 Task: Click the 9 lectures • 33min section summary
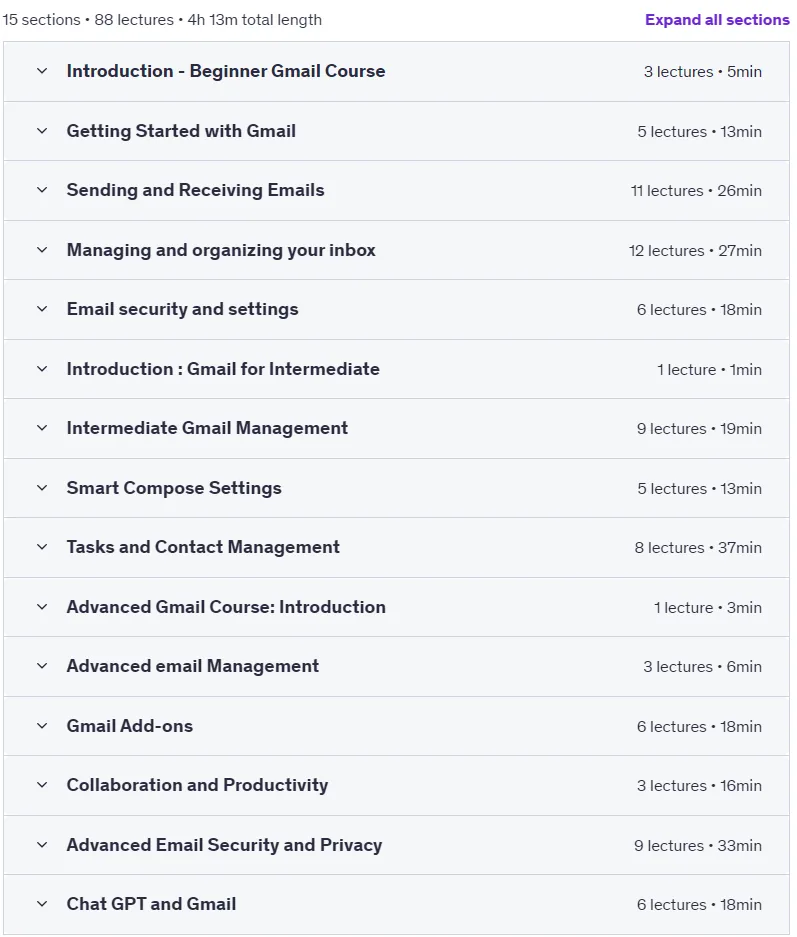698,846
